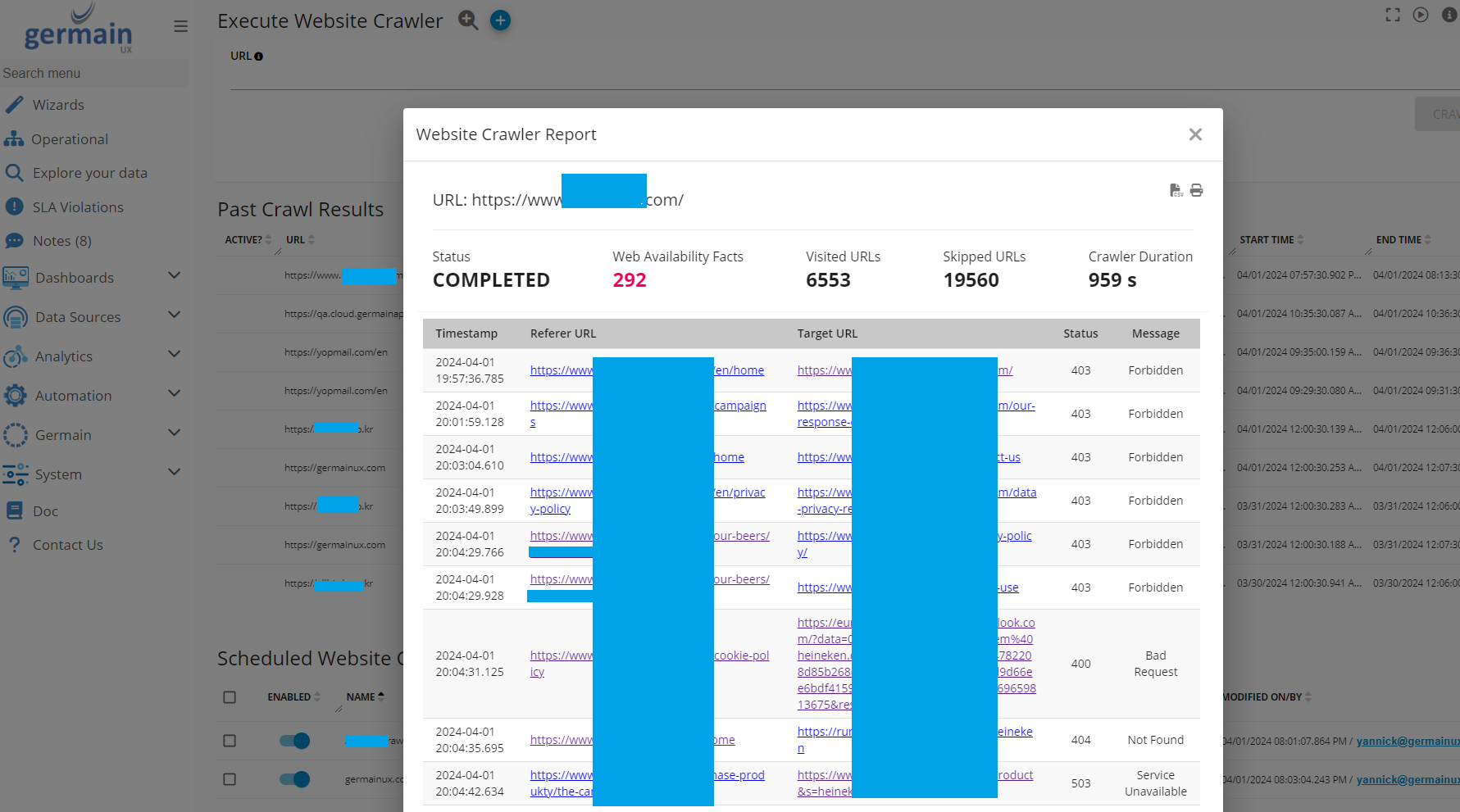Viewport: 1460px width, 812px height.
Task: Open SLA Violations from sidebar
Action: pos(78,207)
